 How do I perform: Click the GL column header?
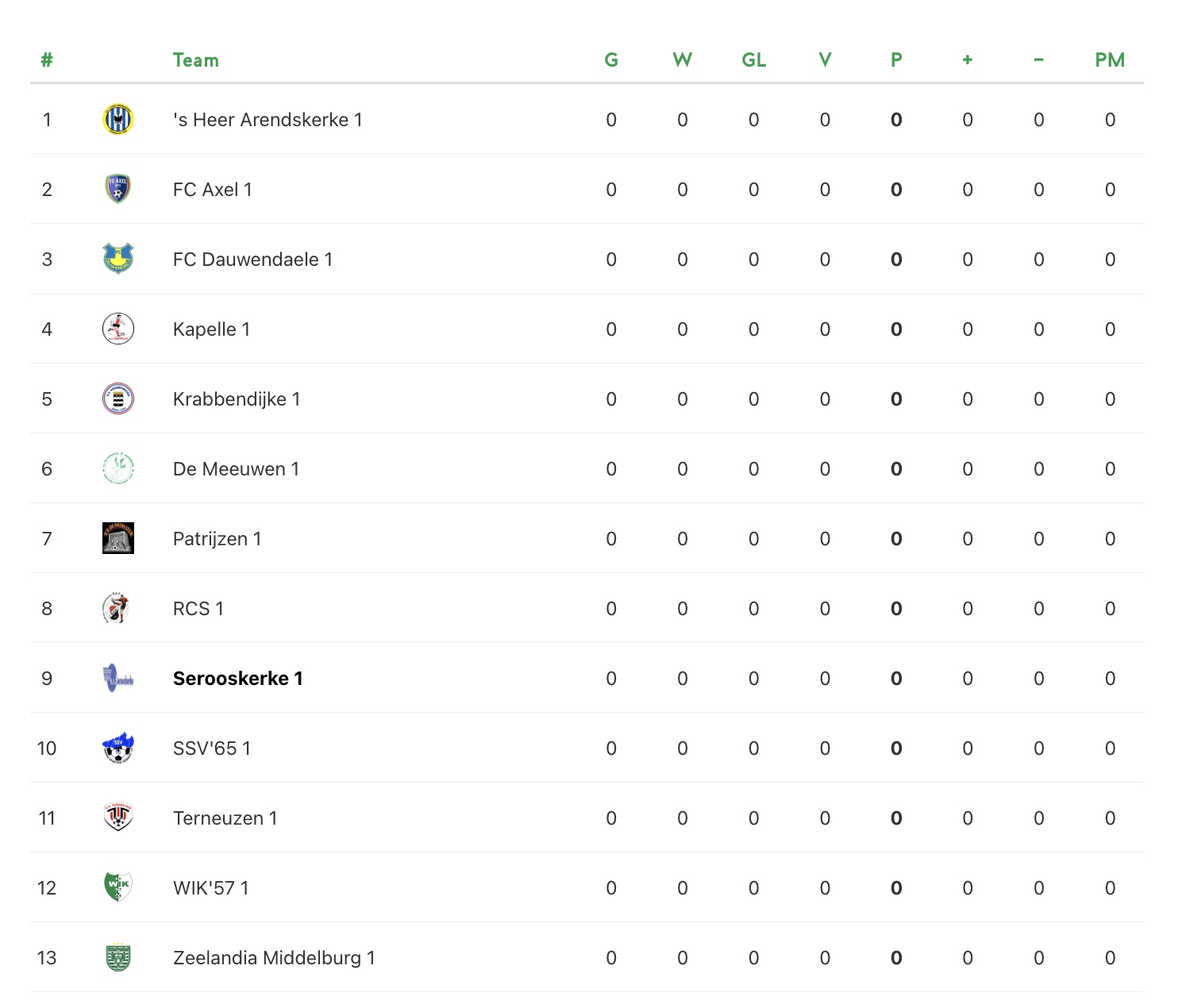754,60
